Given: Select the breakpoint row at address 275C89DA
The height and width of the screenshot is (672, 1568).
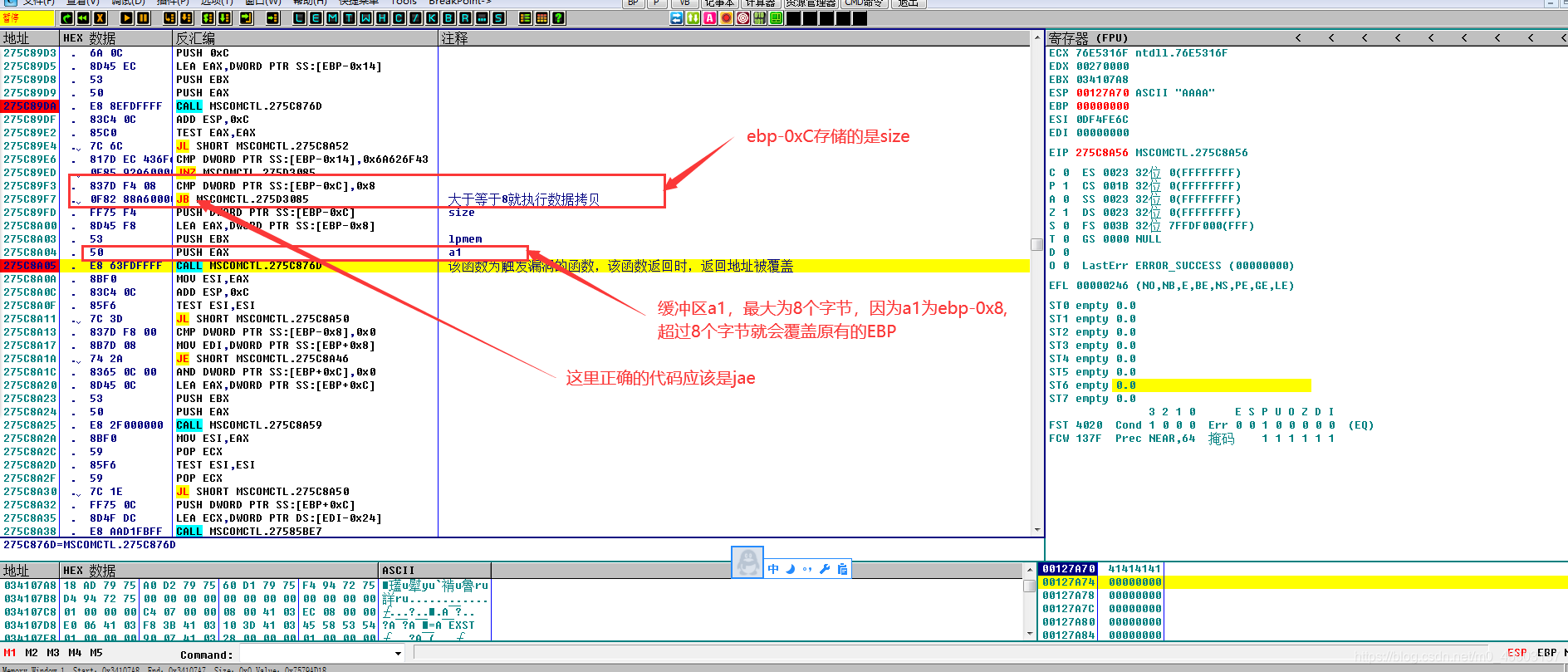Looking at the screenshot, I should pos(515,106).
